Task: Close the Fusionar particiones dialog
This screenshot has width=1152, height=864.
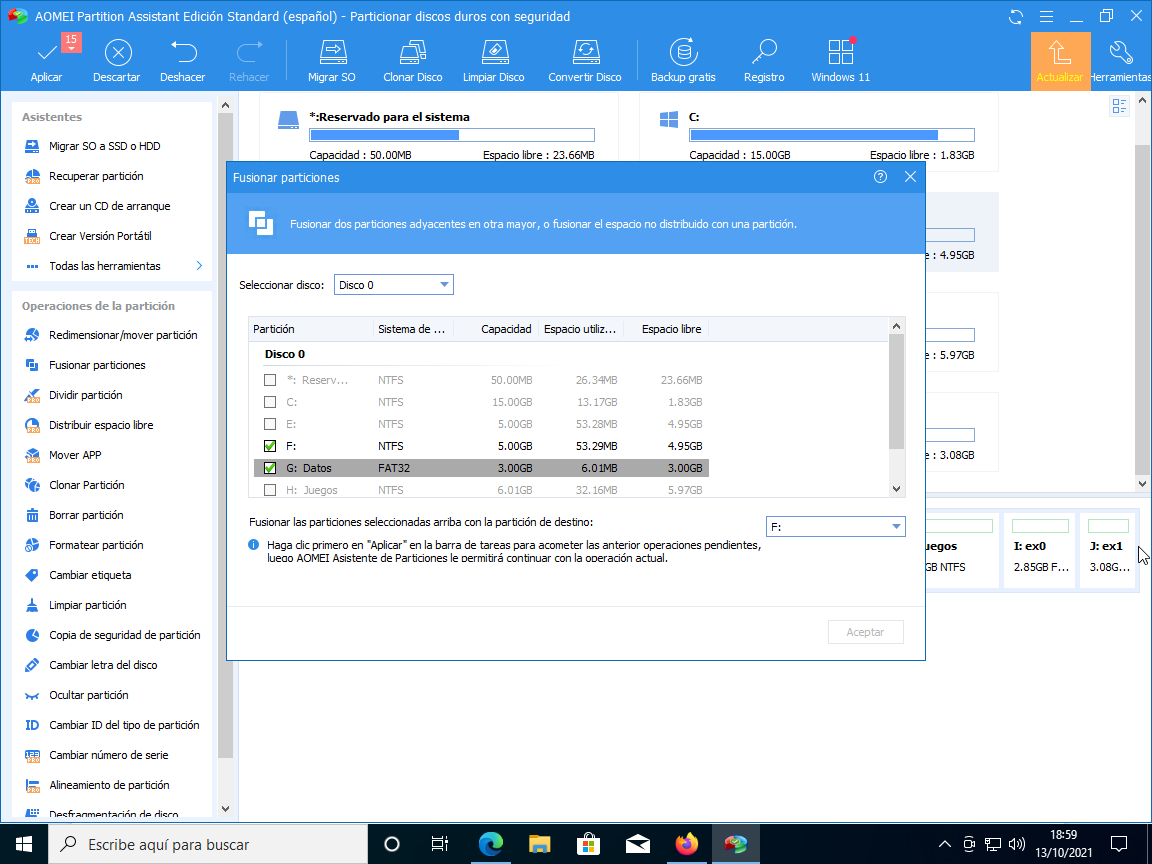Action: coord(910,177)
